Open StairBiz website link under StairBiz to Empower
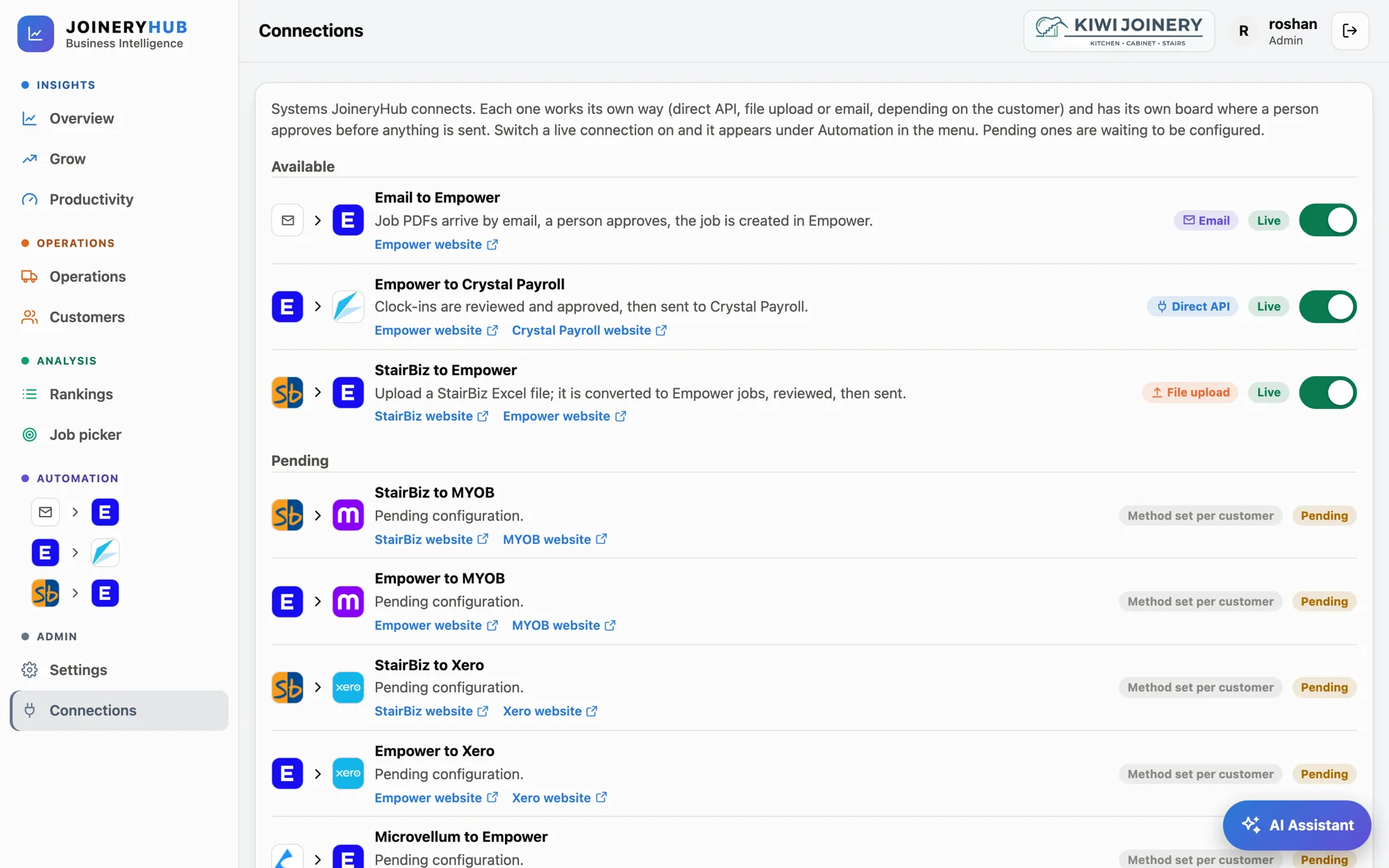 click(x=431, y=416)
